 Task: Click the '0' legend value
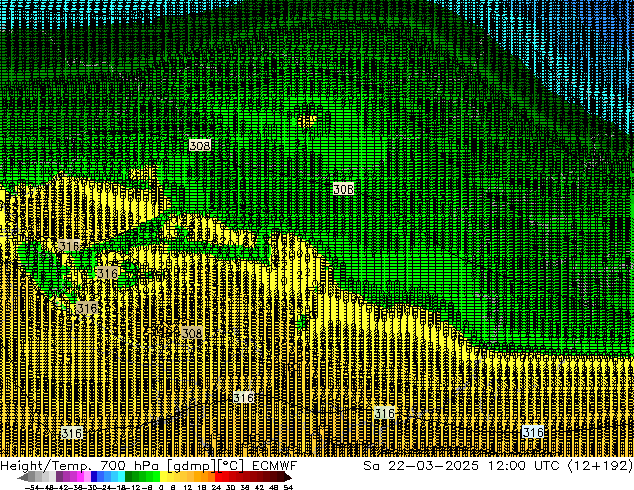coord(161,488)
